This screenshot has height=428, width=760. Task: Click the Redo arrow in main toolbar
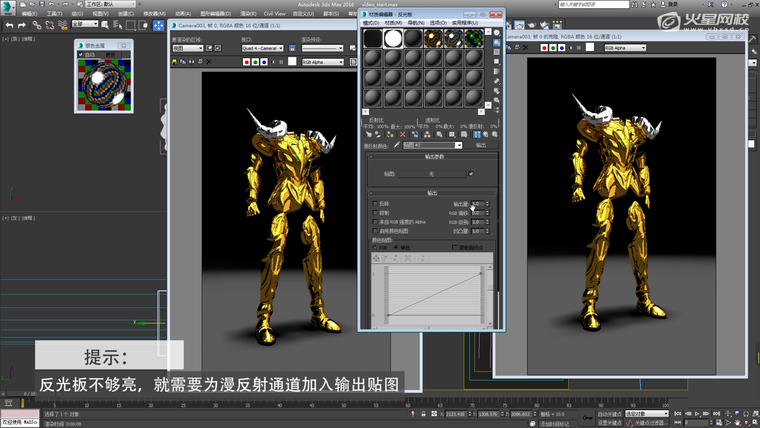coord(21,24)
